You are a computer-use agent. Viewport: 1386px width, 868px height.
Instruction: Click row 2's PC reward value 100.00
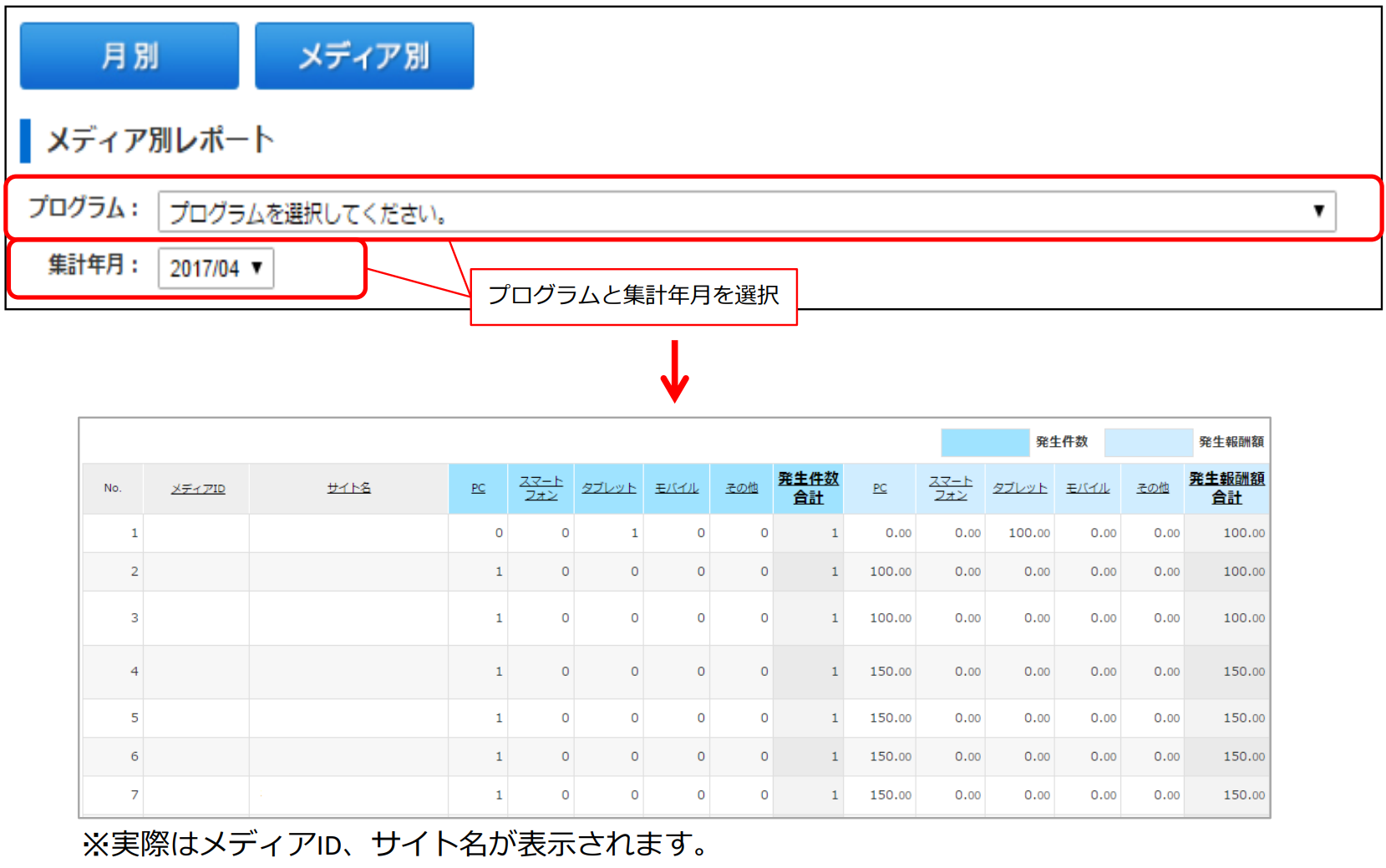coord(891,571)
